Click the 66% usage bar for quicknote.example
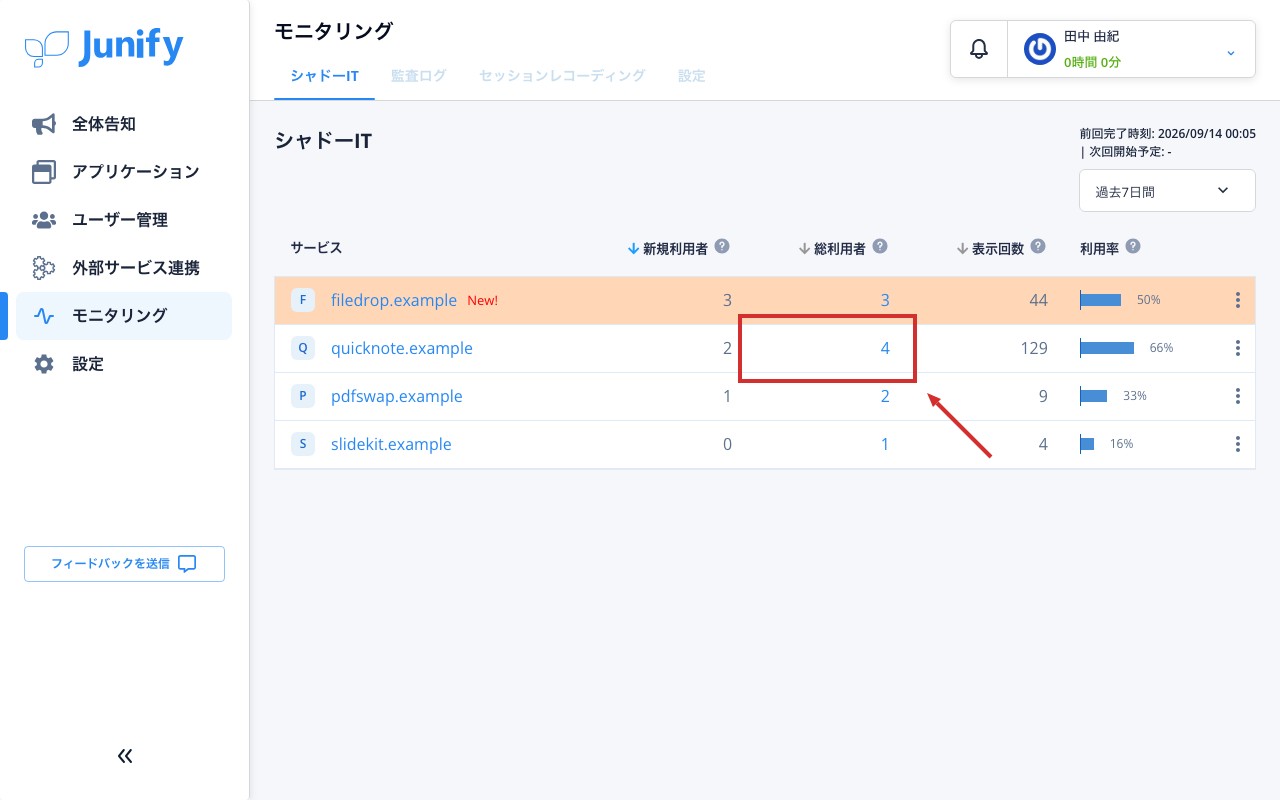 [1107, 348]
